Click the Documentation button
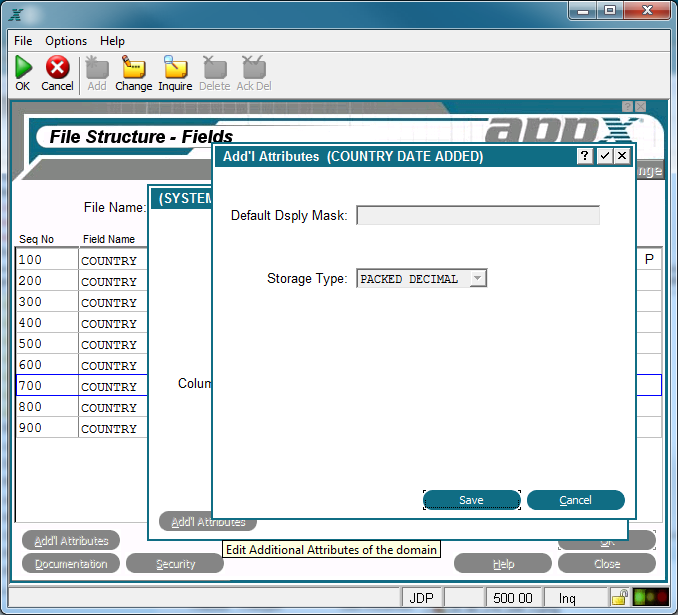The image size is (678, 615). [x=71, y=564]
